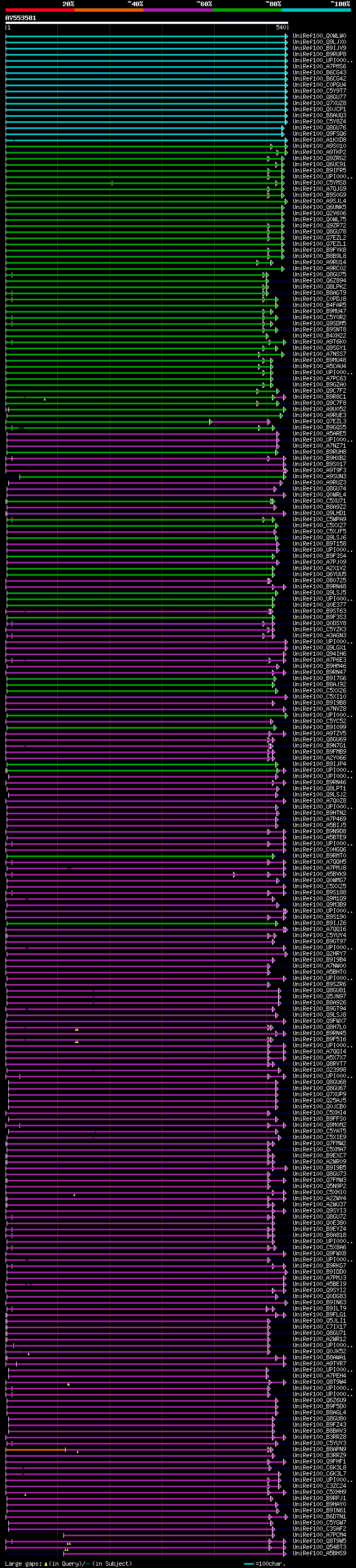Select hit label UniRef100_B9GQS5
This screenshot has height=1568, width=356.
pos(319,427)
